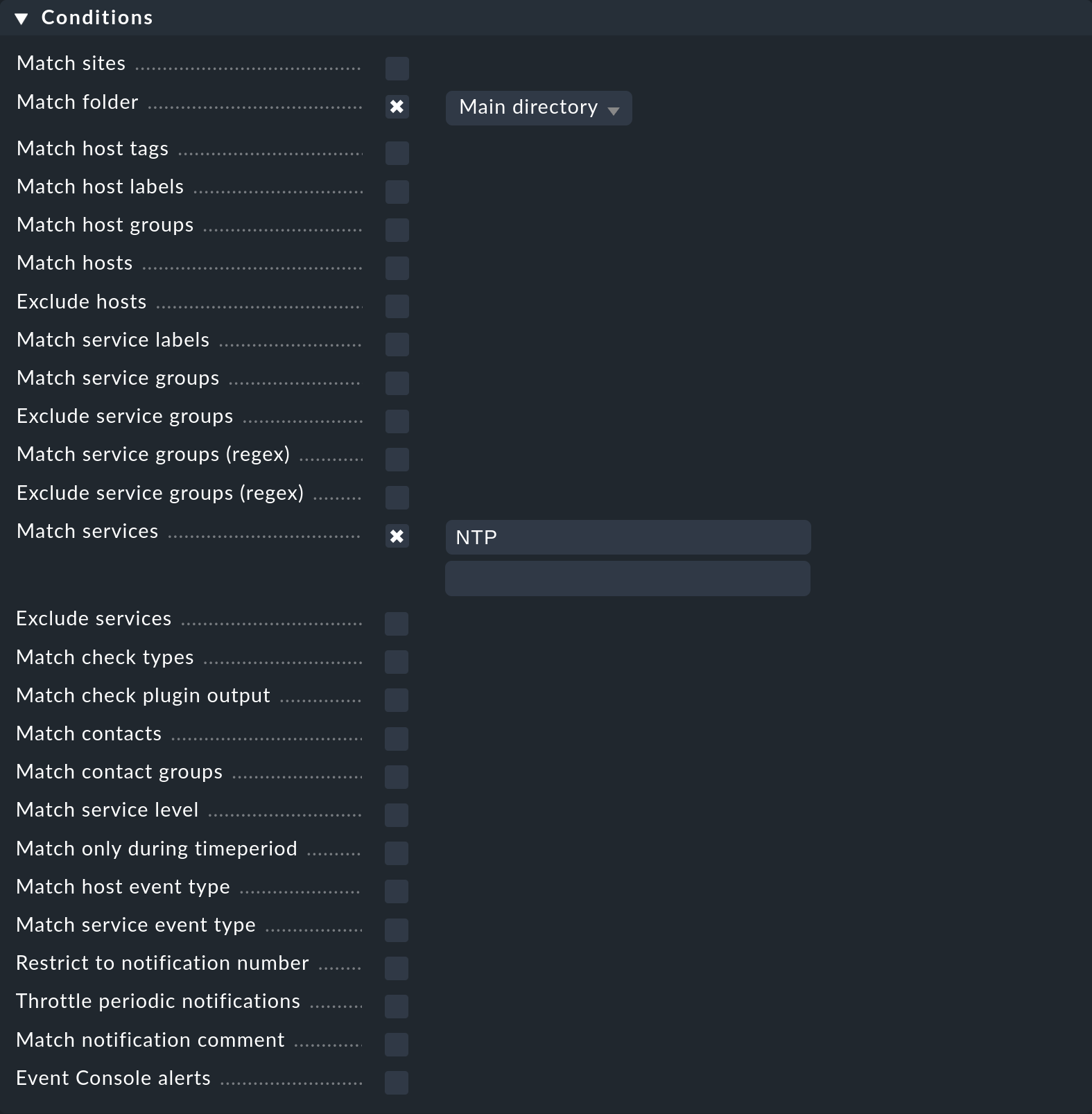Enable Match only during timeperiod
The width and height of the screenshot is (1092, 1114).
coord(397,853)
